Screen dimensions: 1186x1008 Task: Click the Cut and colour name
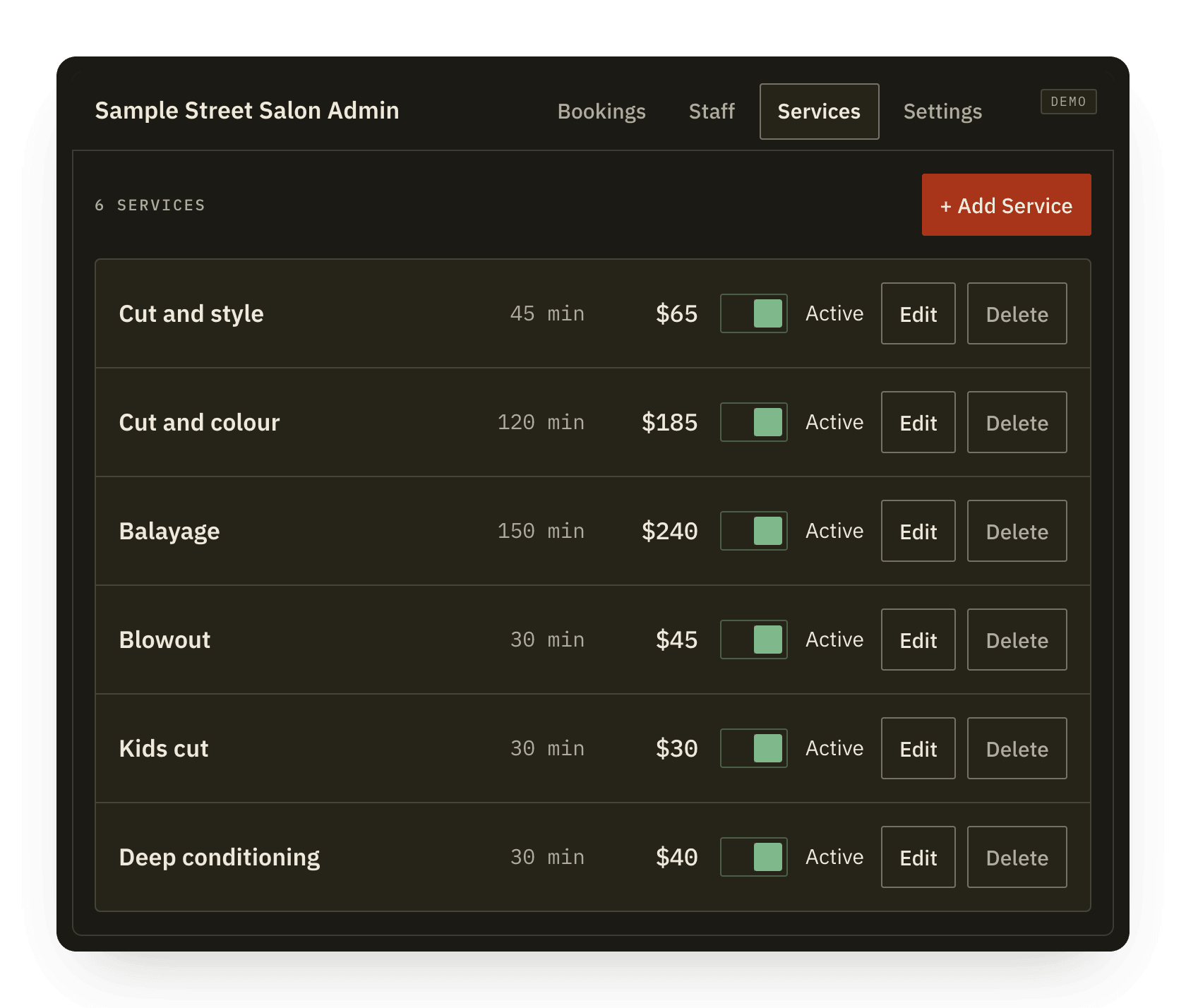click(x=199, y=422)
